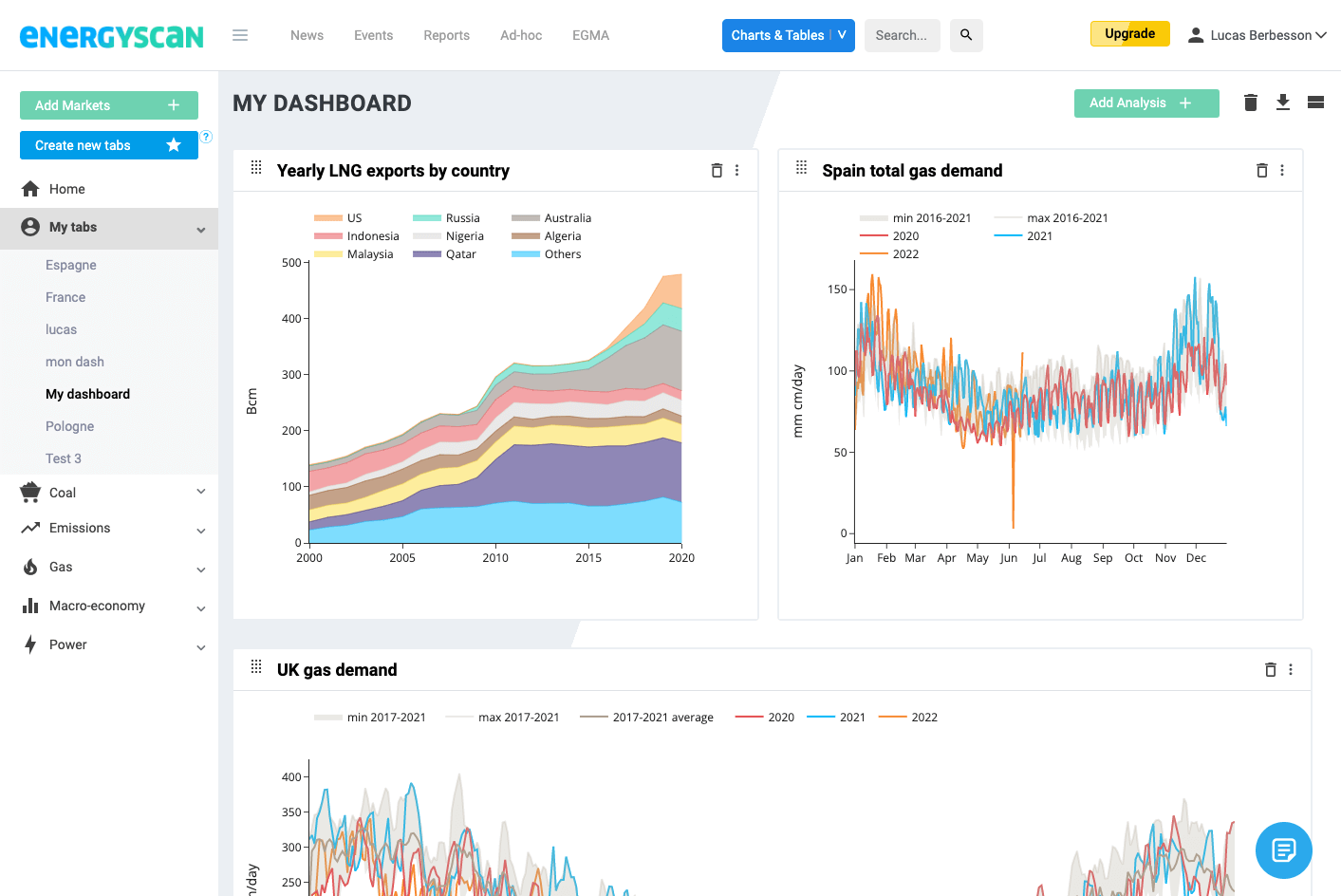Open the EGMA menu
Viewport: 1341px width, 896px height.
[x=590, y=35]
